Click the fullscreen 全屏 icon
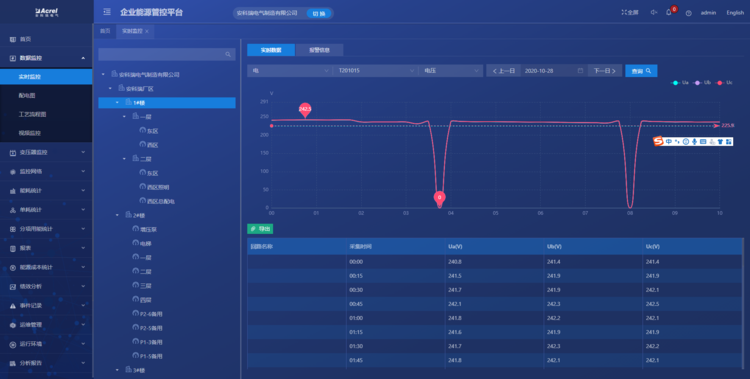This screenshot has width=750, height=379. click(624, 12)
